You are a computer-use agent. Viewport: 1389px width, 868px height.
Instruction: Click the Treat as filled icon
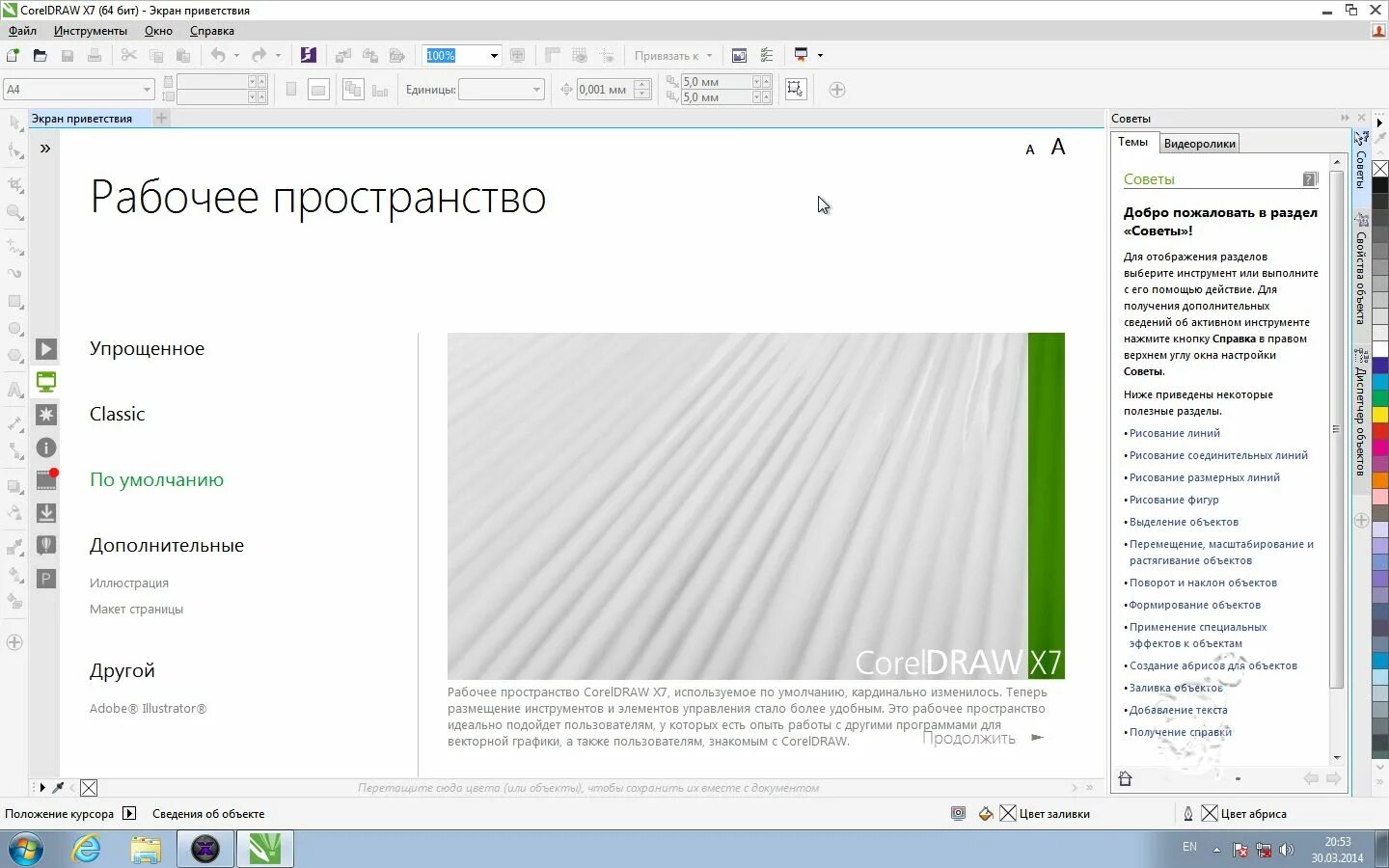tap(796, 90)
